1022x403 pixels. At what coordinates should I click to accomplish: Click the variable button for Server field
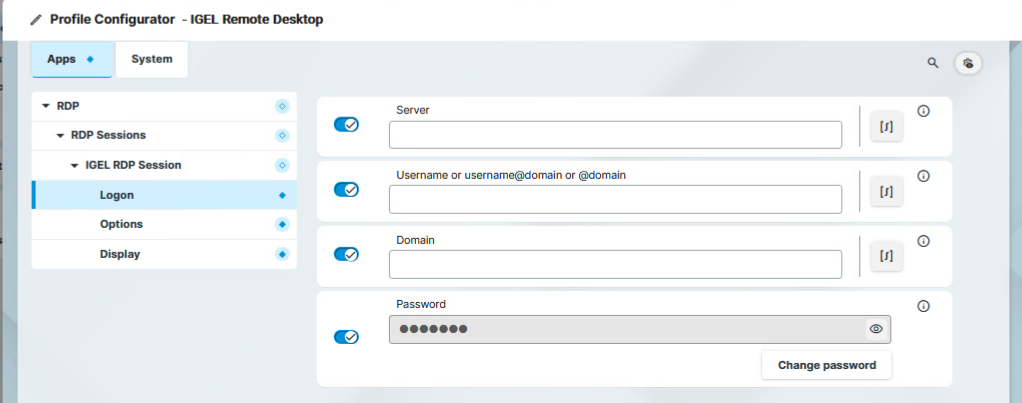[886, 126]
